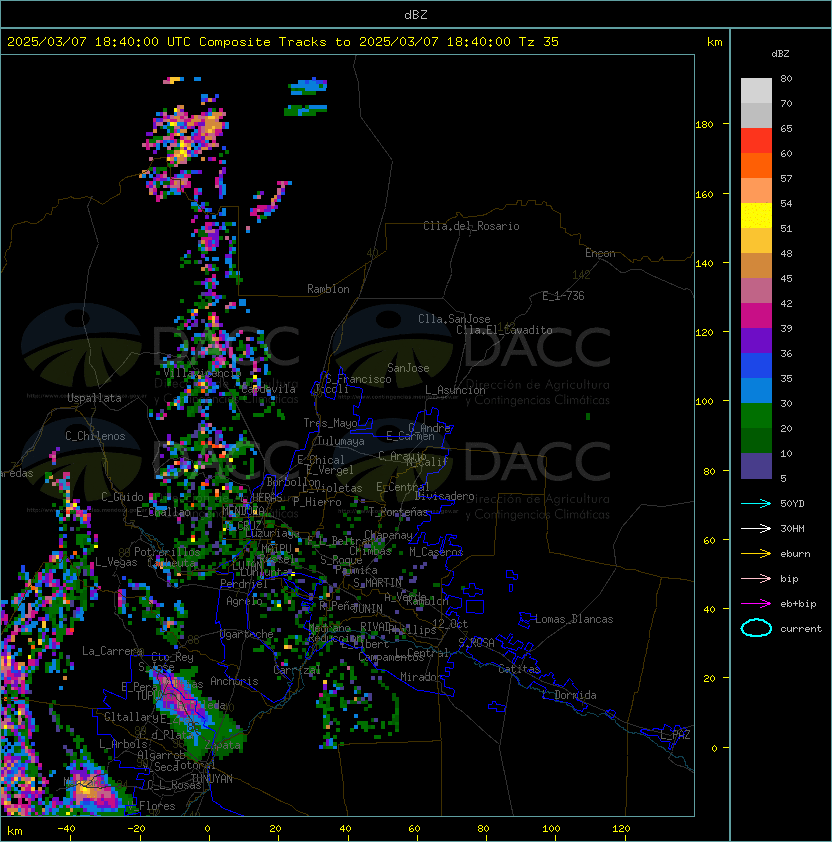832x842 pixels.
Task: Click the E_1-736 map label
Action: pos(563,296)
